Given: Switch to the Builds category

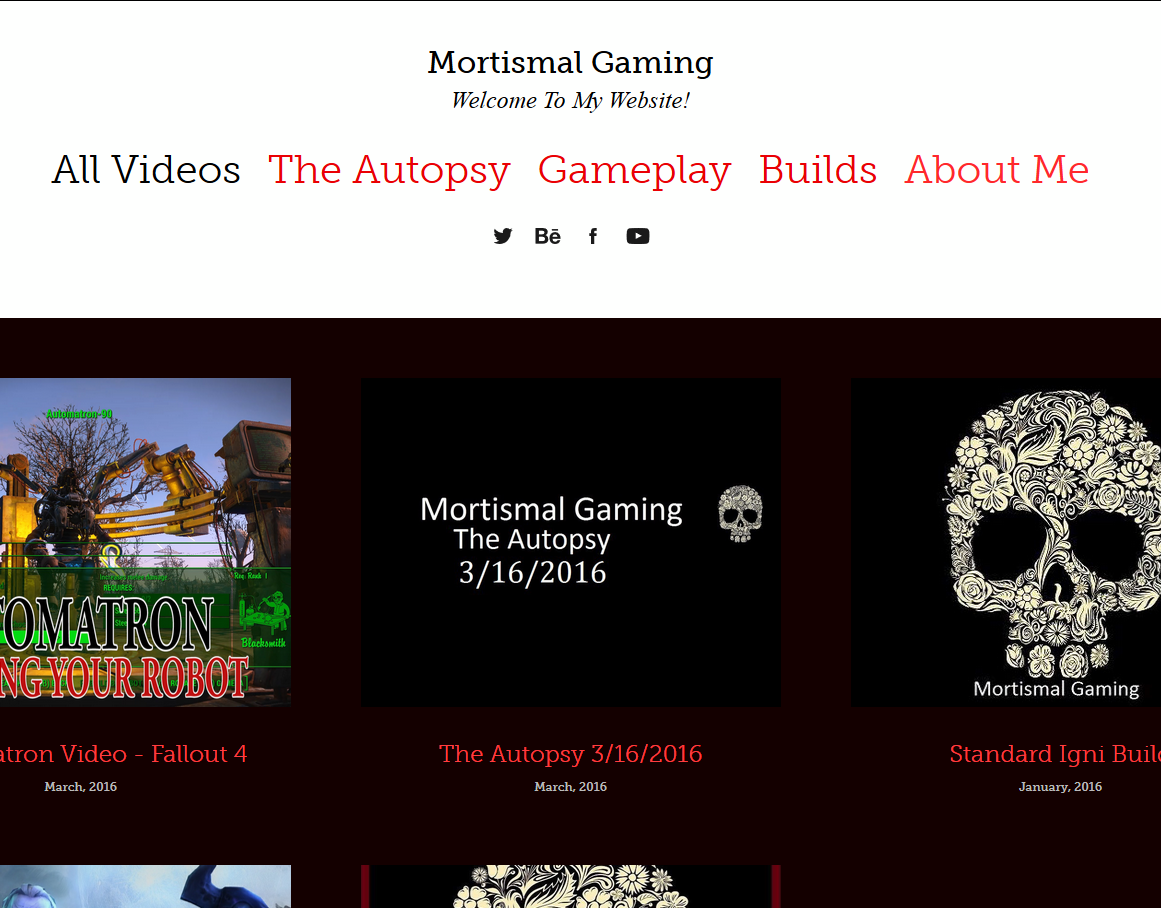Looking at the screenshot, I should (x=818, y=170).
